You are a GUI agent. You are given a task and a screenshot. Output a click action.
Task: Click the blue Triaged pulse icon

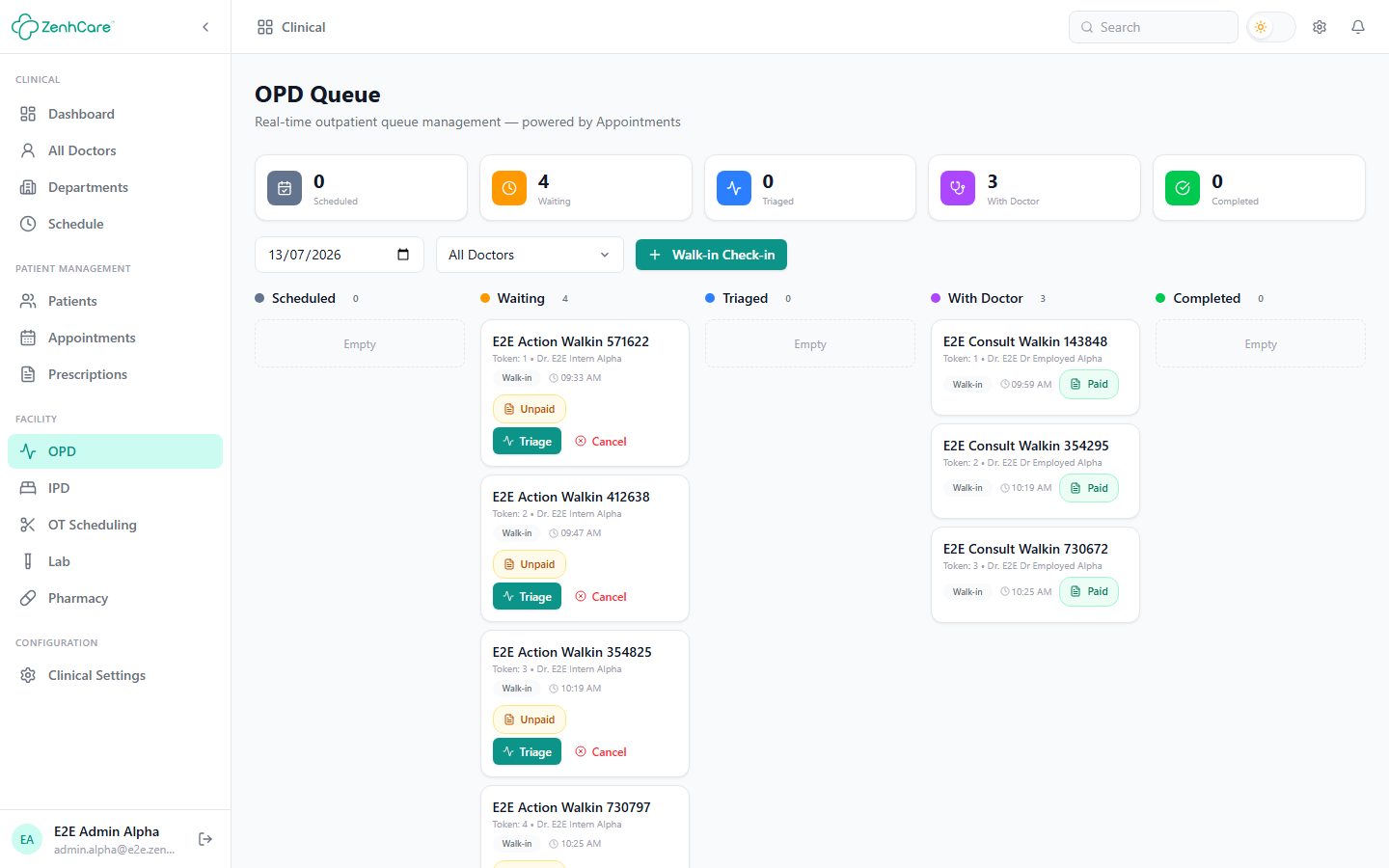click(734, 188)
